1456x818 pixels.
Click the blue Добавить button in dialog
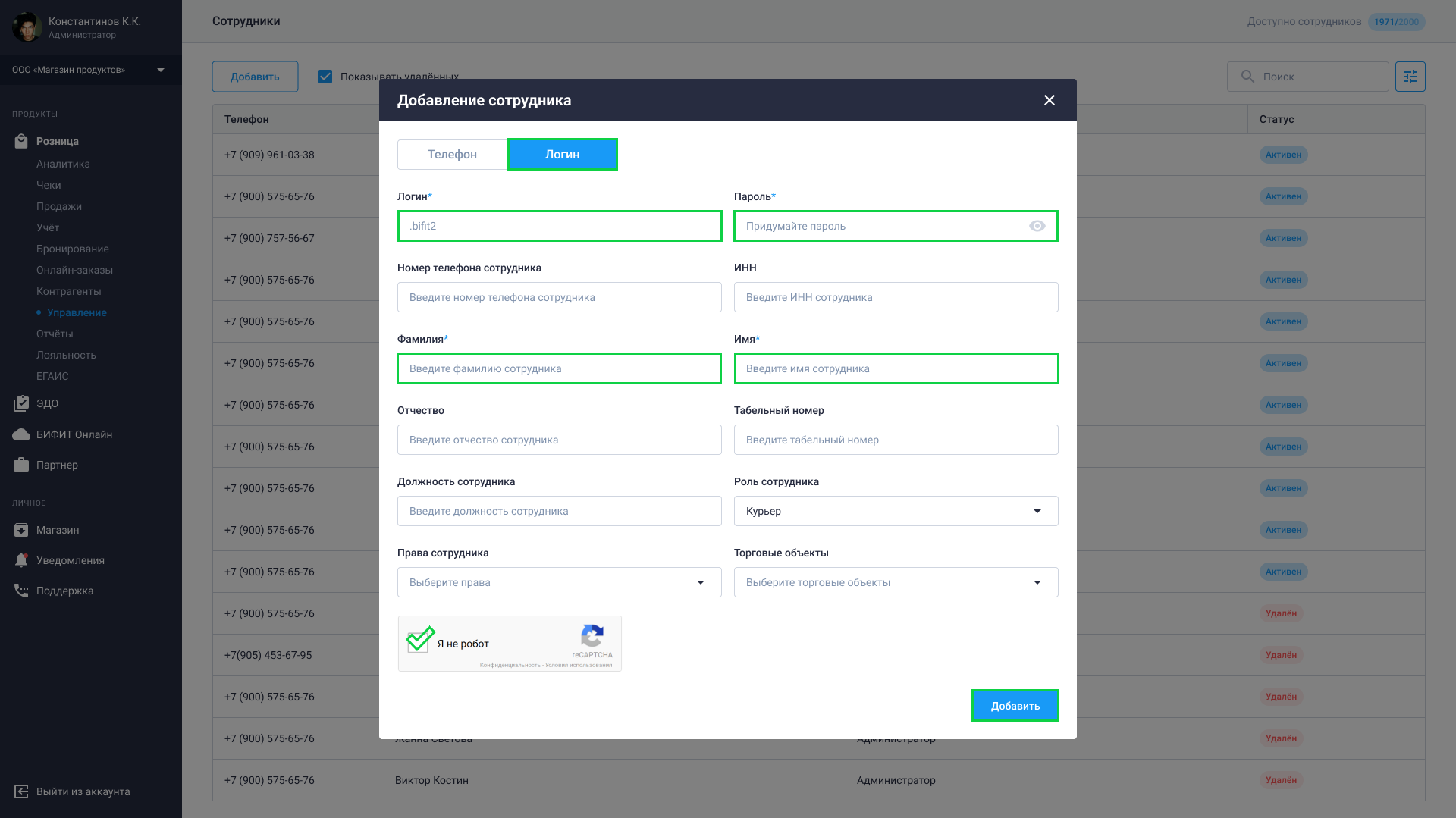point(1015,705)
